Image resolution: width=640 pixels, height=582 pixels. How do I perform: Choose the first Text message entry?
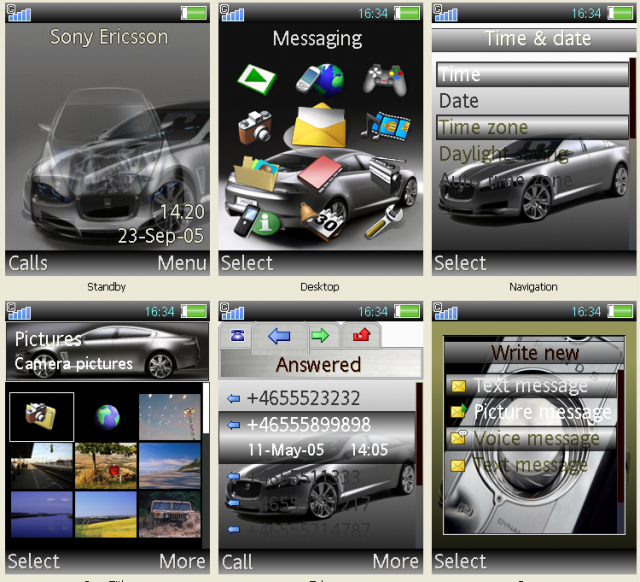point(531,385)
